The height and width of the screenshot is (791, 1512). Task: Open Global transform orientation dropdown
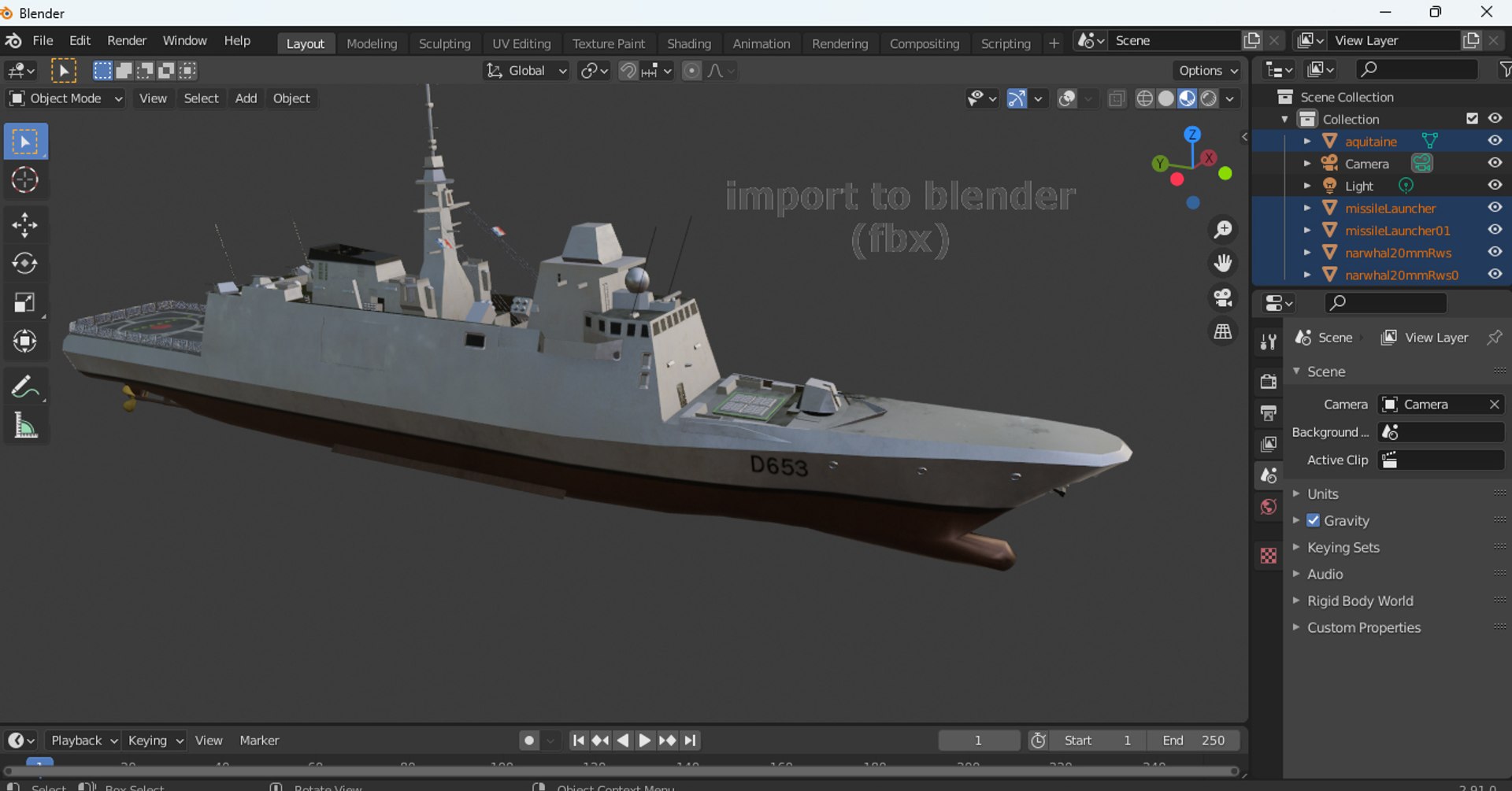[526, 71]
